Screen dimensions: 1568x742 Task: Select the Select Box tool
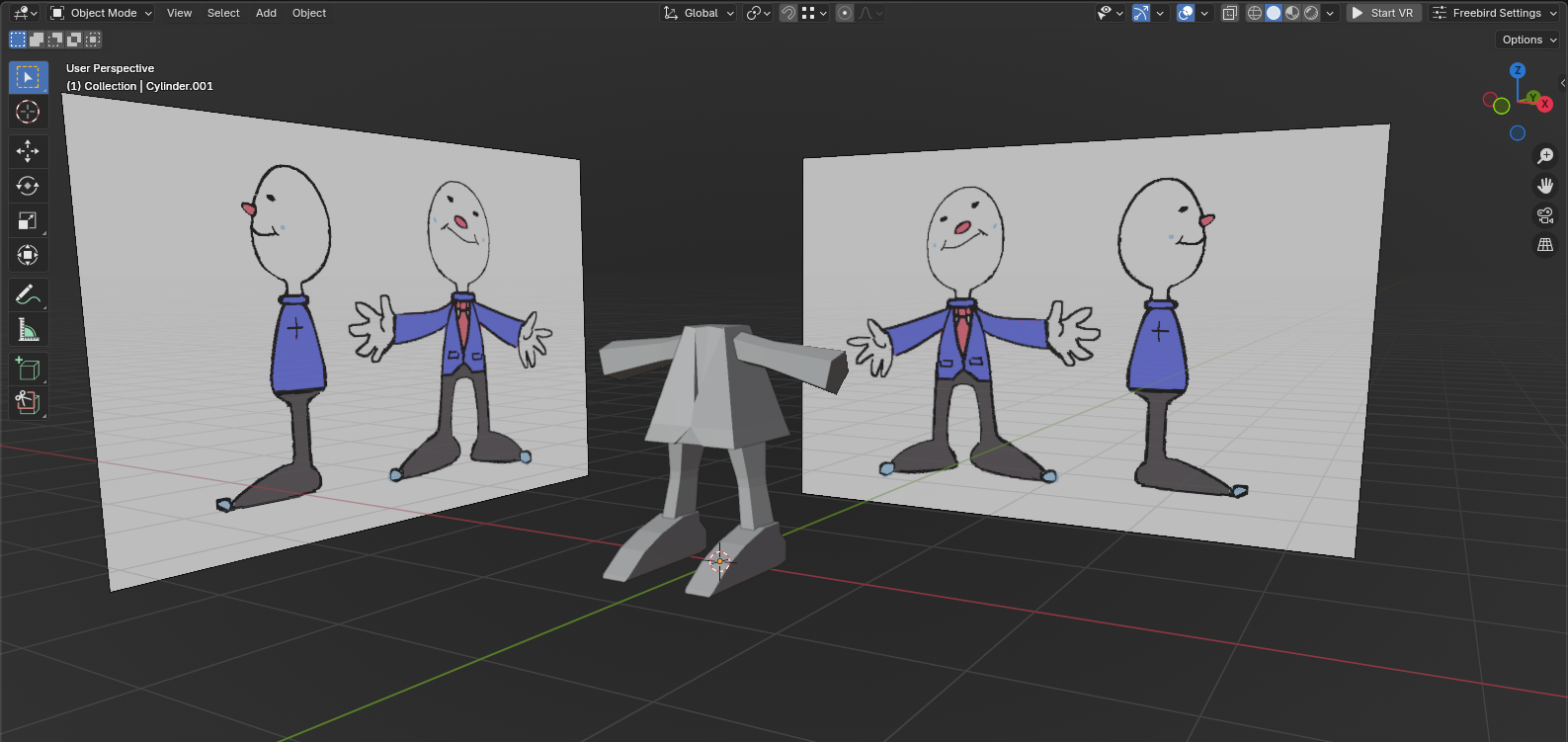(x=28, y=77)
